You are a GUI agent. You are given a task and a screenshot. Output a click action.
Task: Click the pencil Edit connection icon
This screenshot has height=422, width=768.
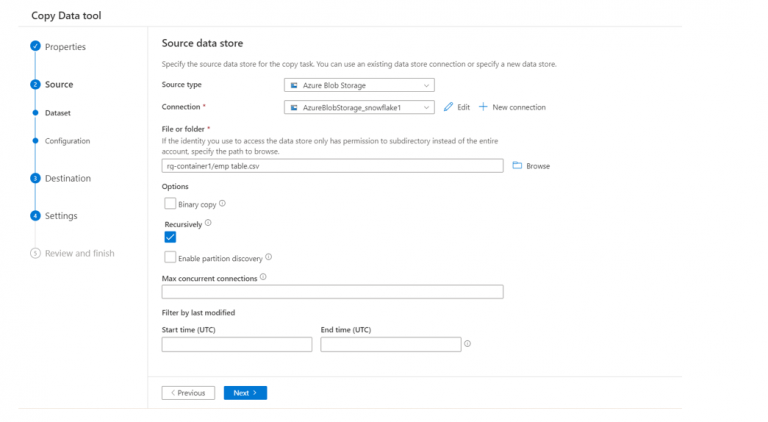[448, 107]
